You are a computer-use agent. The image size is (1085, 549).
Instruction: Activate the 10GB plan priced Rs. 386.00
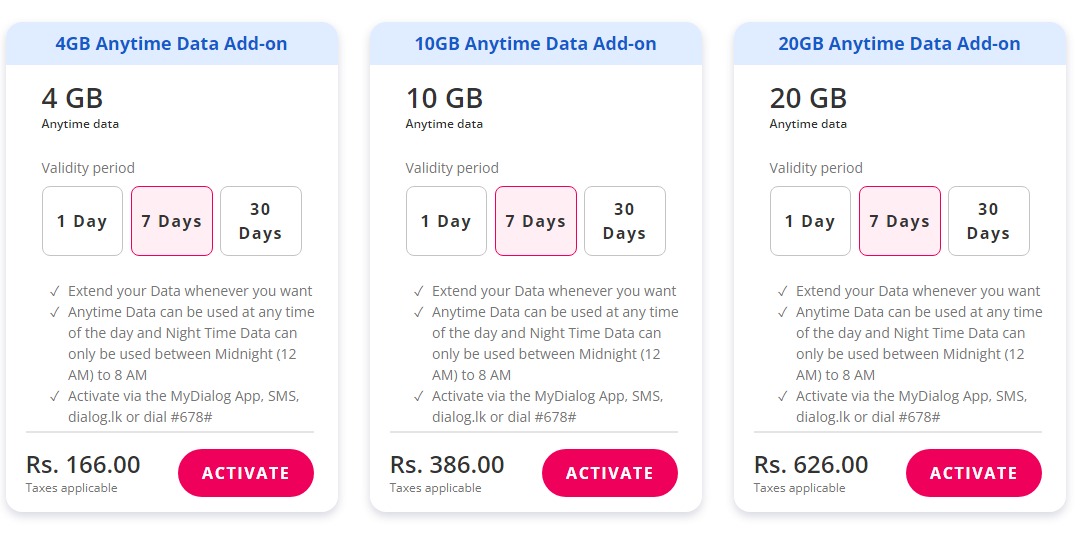click(610, 473)
